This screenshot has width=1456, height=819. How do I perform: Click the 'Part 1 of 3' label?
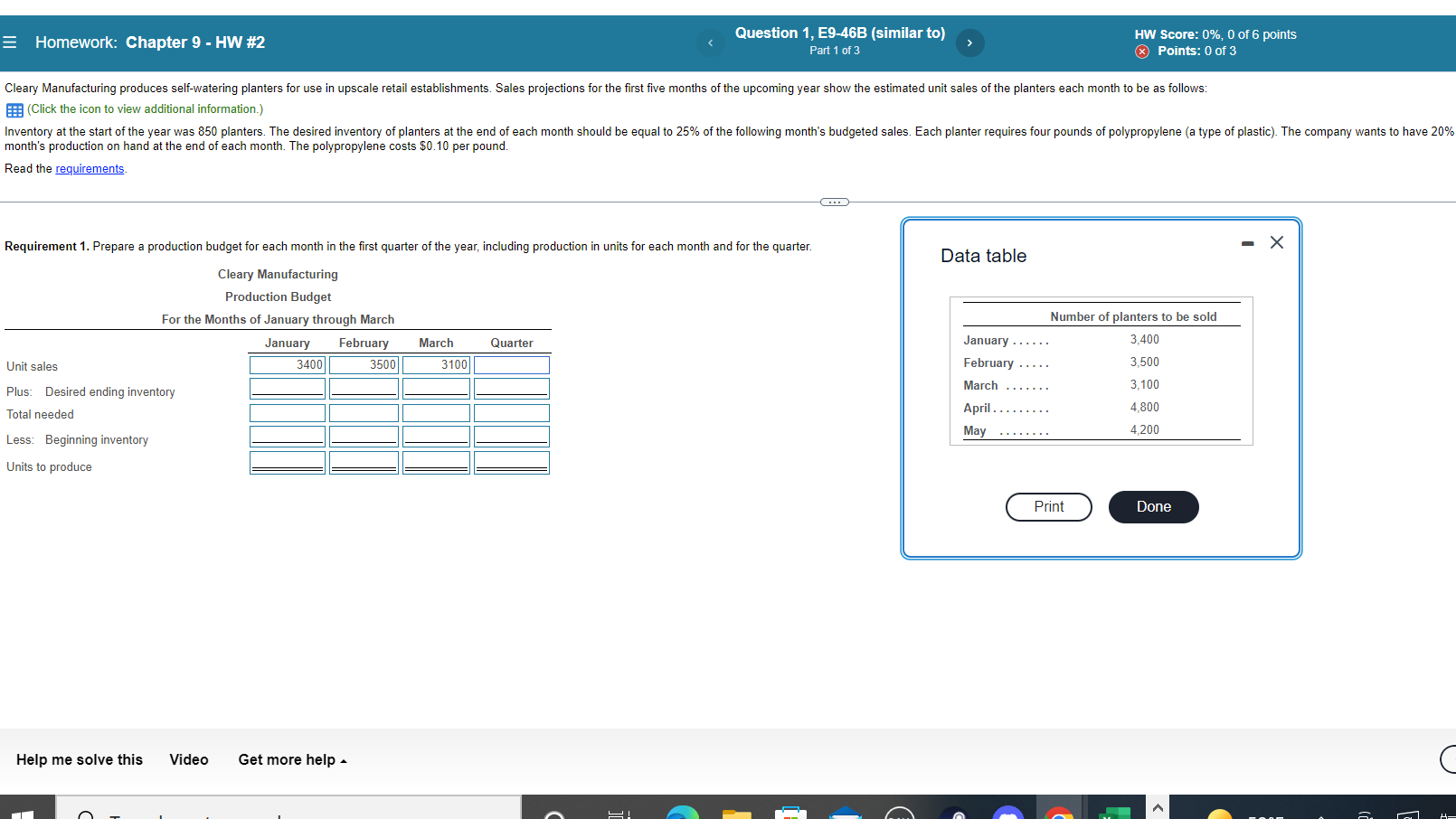(x=835, y=51)
